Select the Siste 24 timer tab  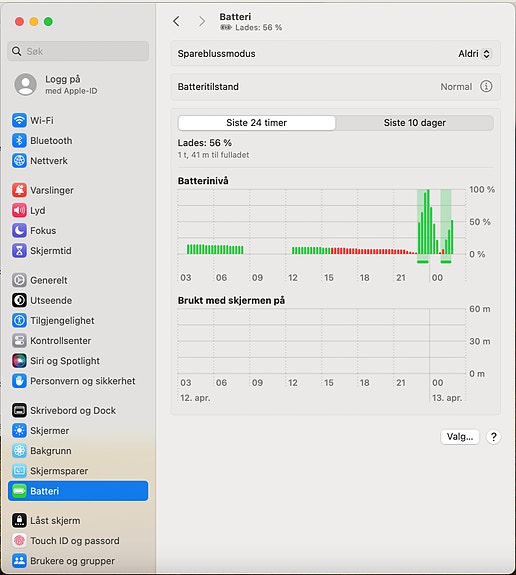click(x=256, y=123)
